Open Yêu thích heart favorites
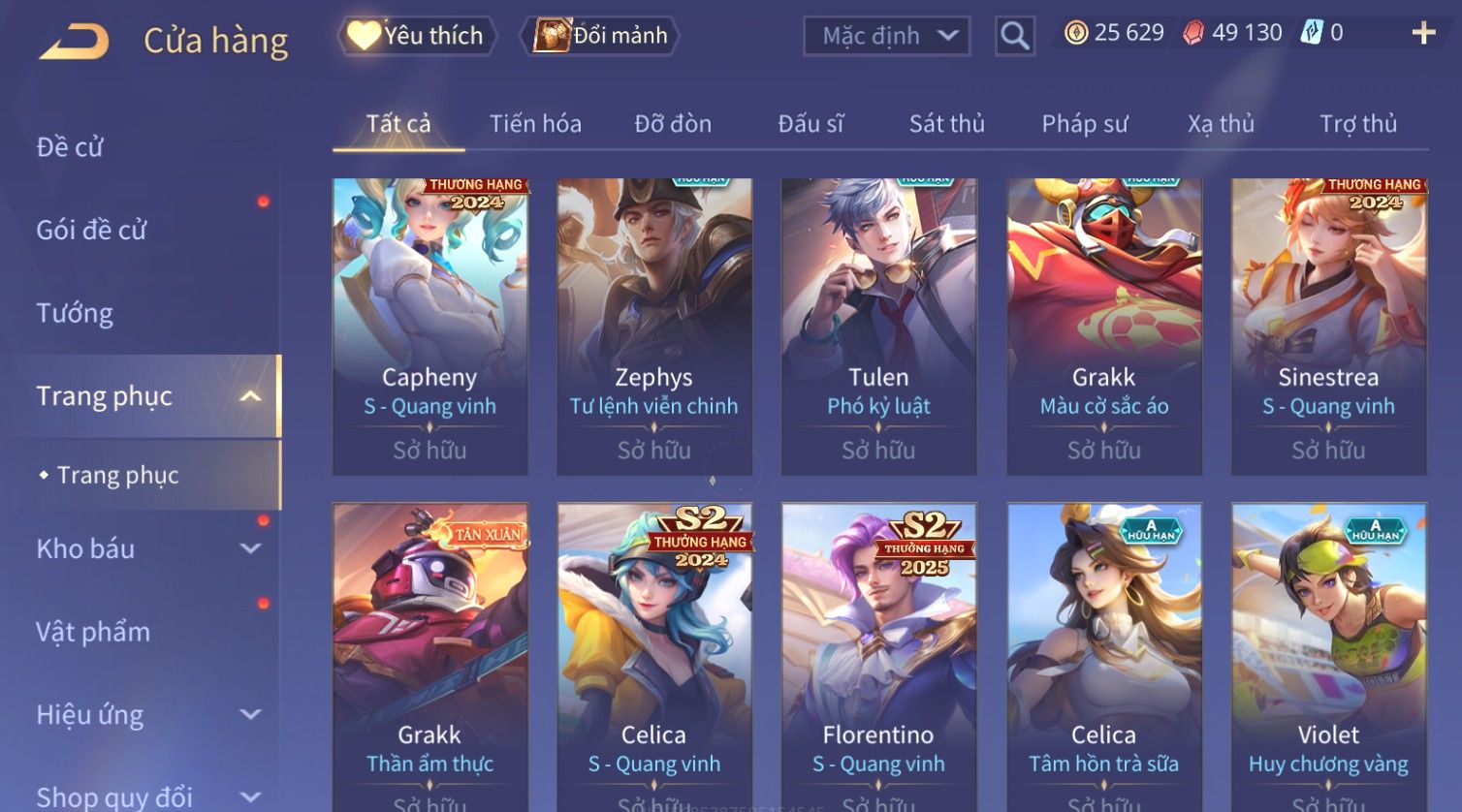Image resolution: width=1462 pixels, height=812 pixels. 417,36
